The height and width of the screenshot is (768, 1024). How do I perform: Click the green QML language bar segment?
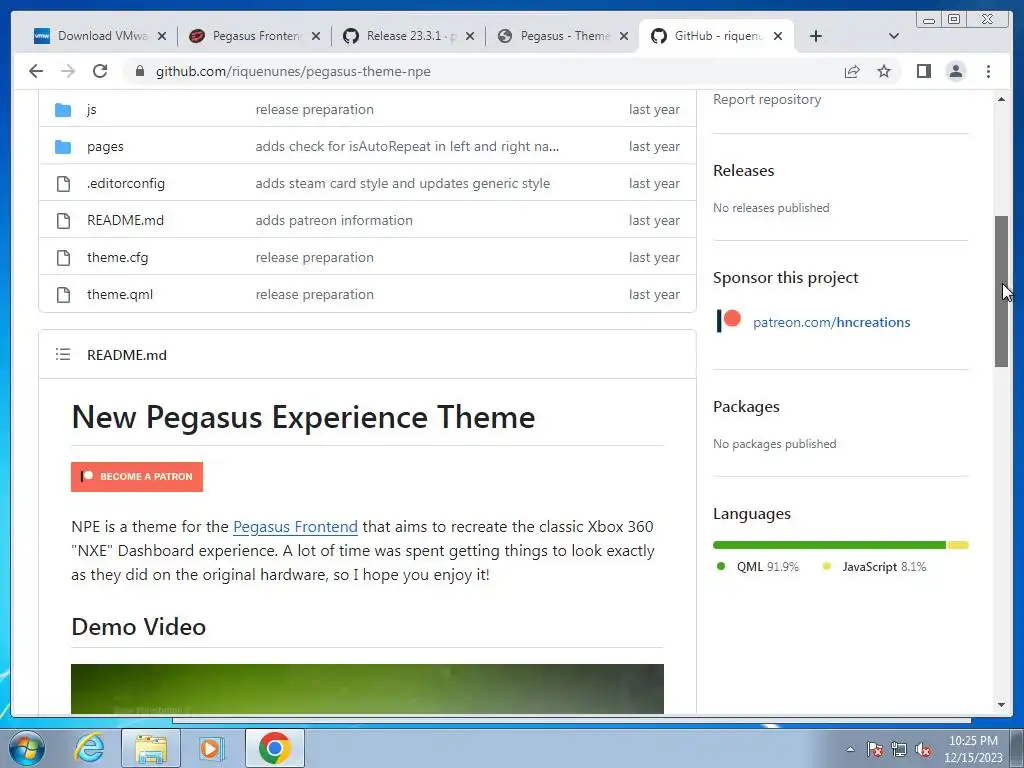[x=829, y=545]
